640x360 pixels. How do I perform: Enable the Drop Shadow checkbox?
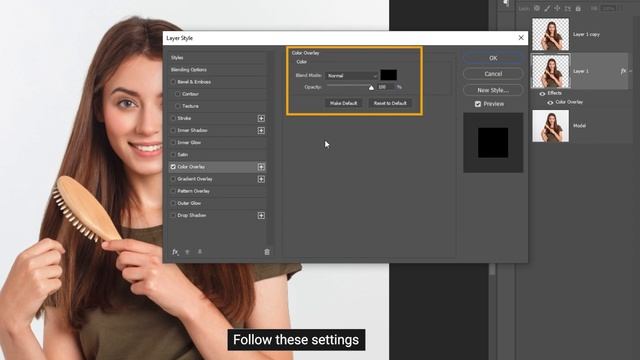[x=173, y=215]
